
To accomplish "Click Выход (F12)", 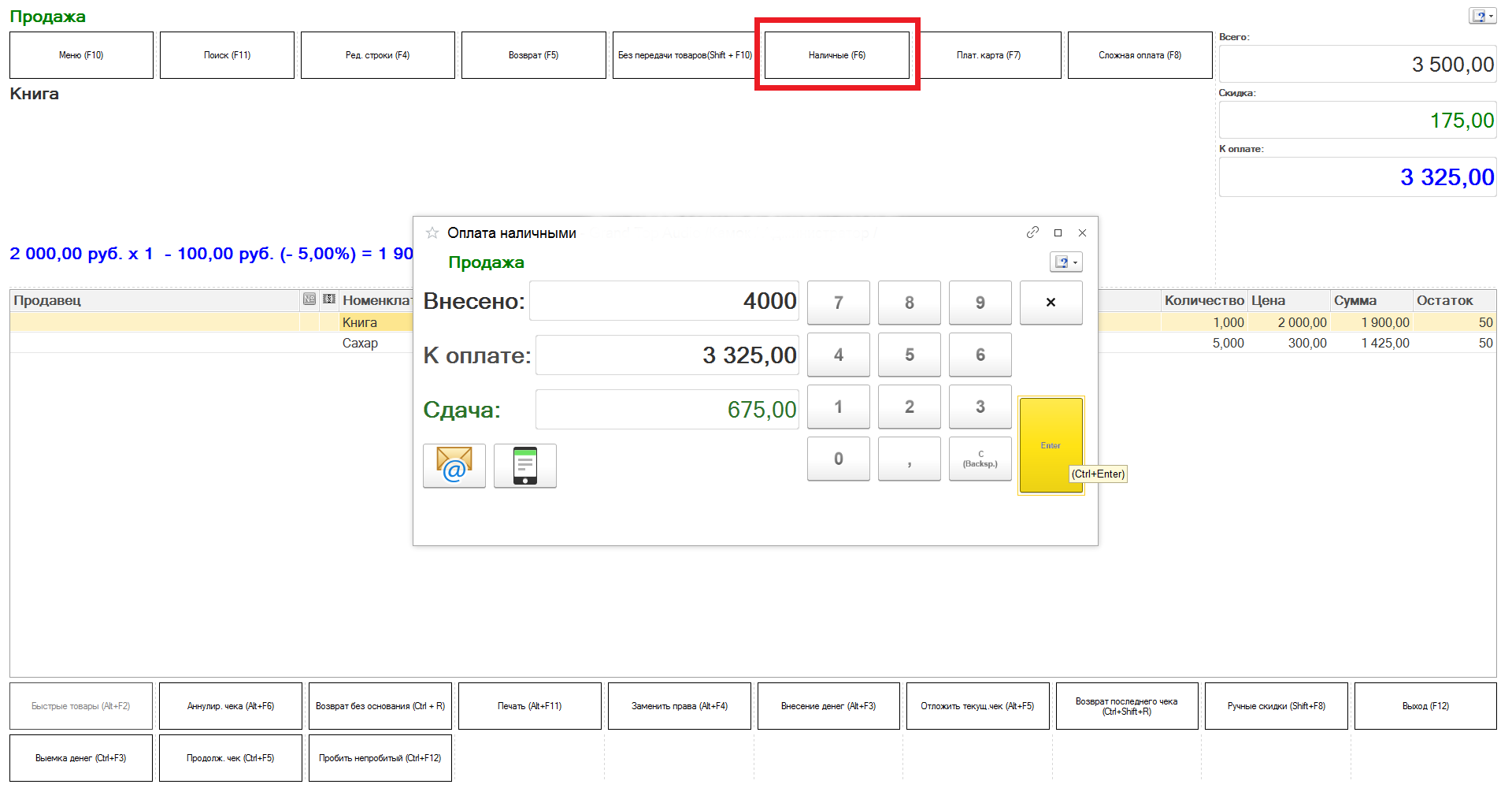I will (x=1425, y=706).
